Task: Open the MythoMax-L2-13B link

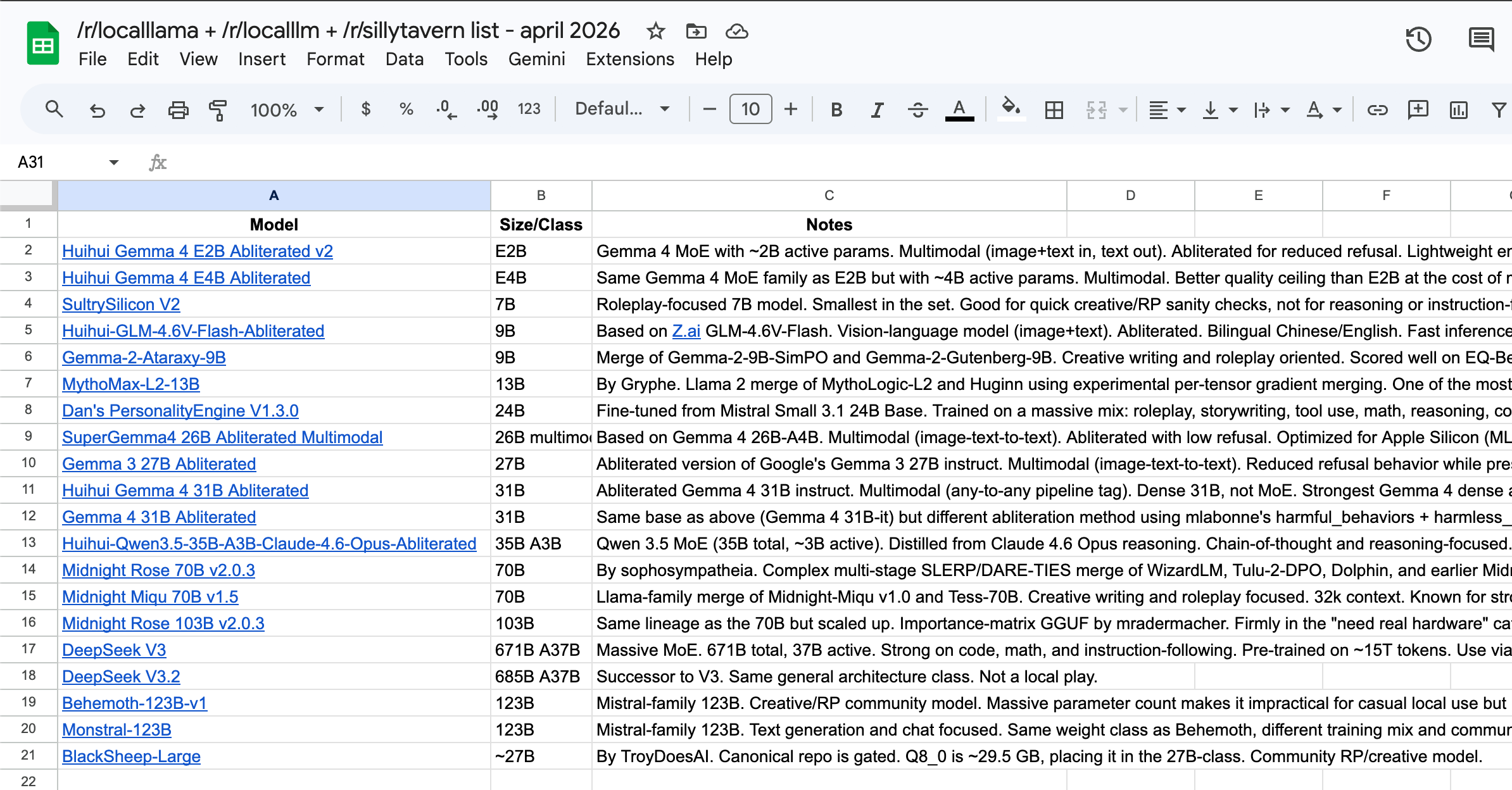Action: click(x=130, y=384)
